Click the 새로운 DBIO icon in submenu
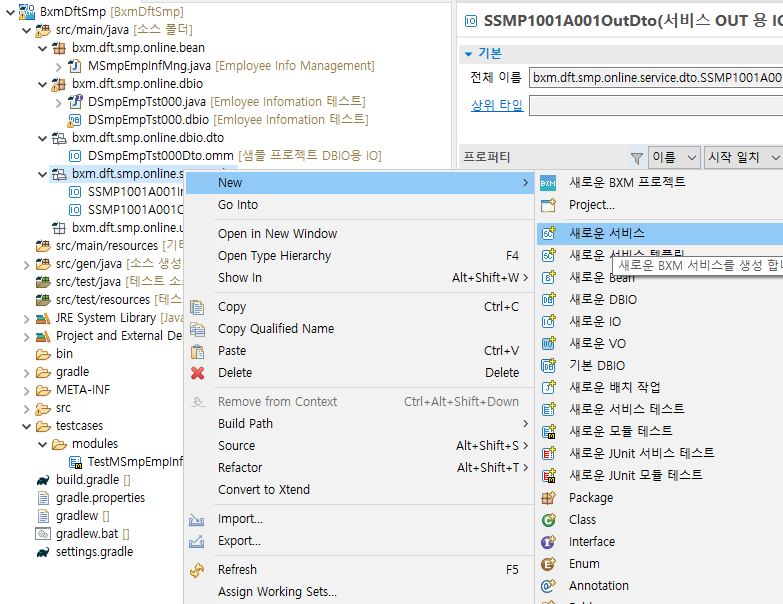The image size is (783, 604). [548, 299]
